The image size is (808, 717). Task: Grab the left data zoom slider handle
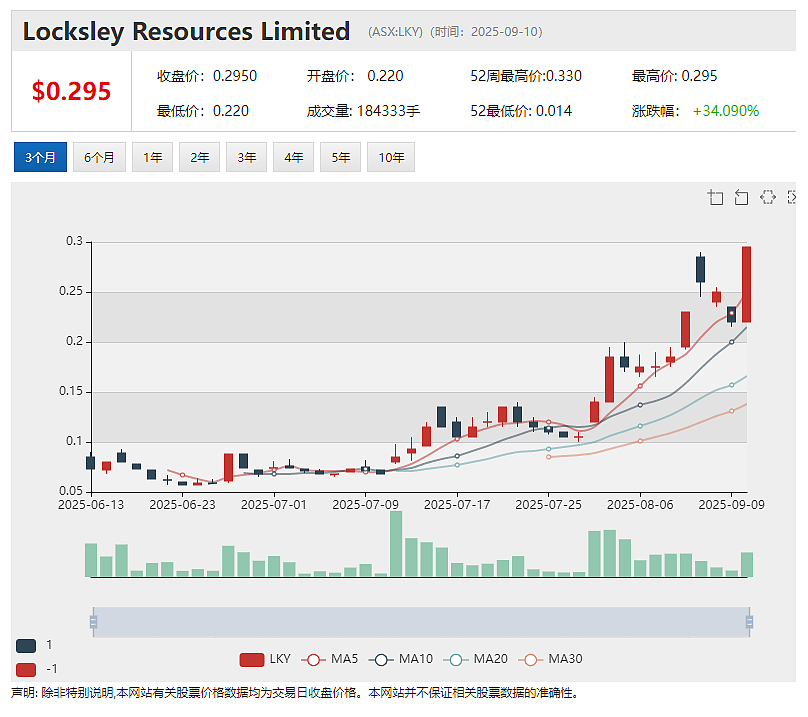tap(93, 622)
